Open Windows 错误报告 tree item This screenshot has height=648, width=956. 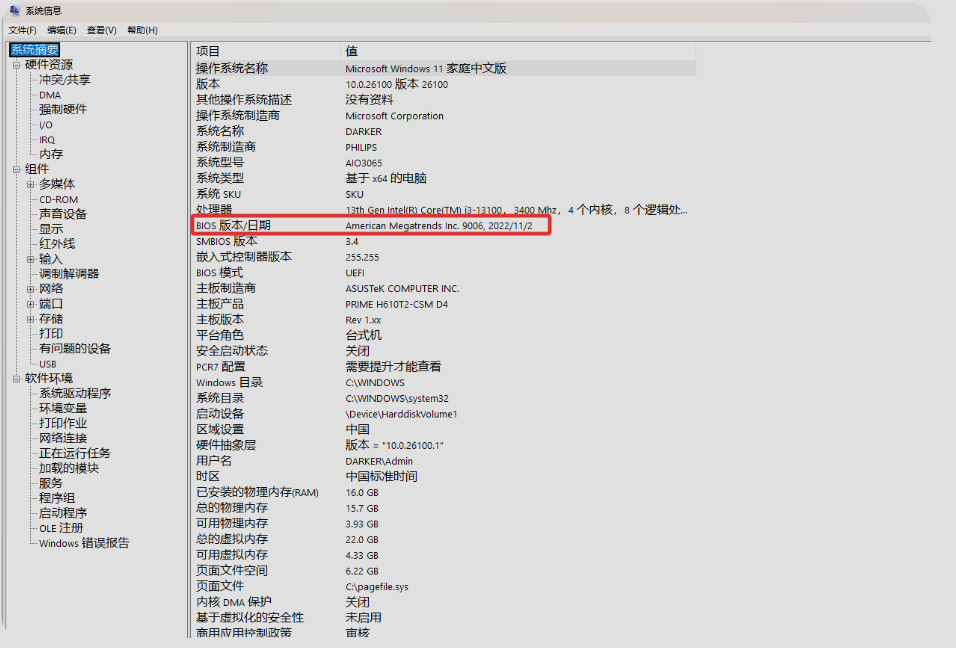click(84, 543)
